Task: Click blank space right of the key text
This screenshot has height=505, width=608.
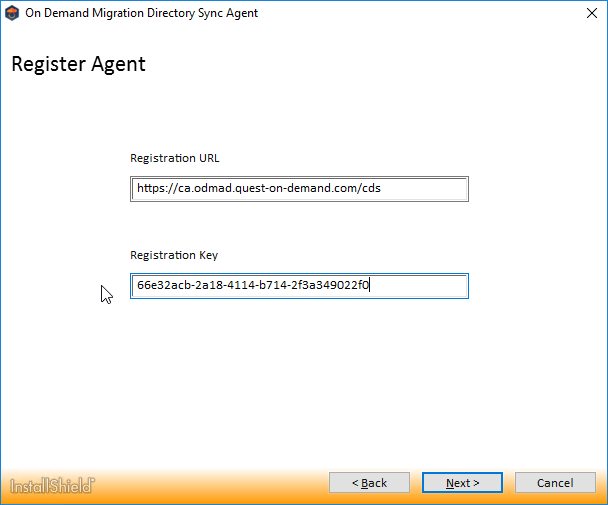Action: 420,286
